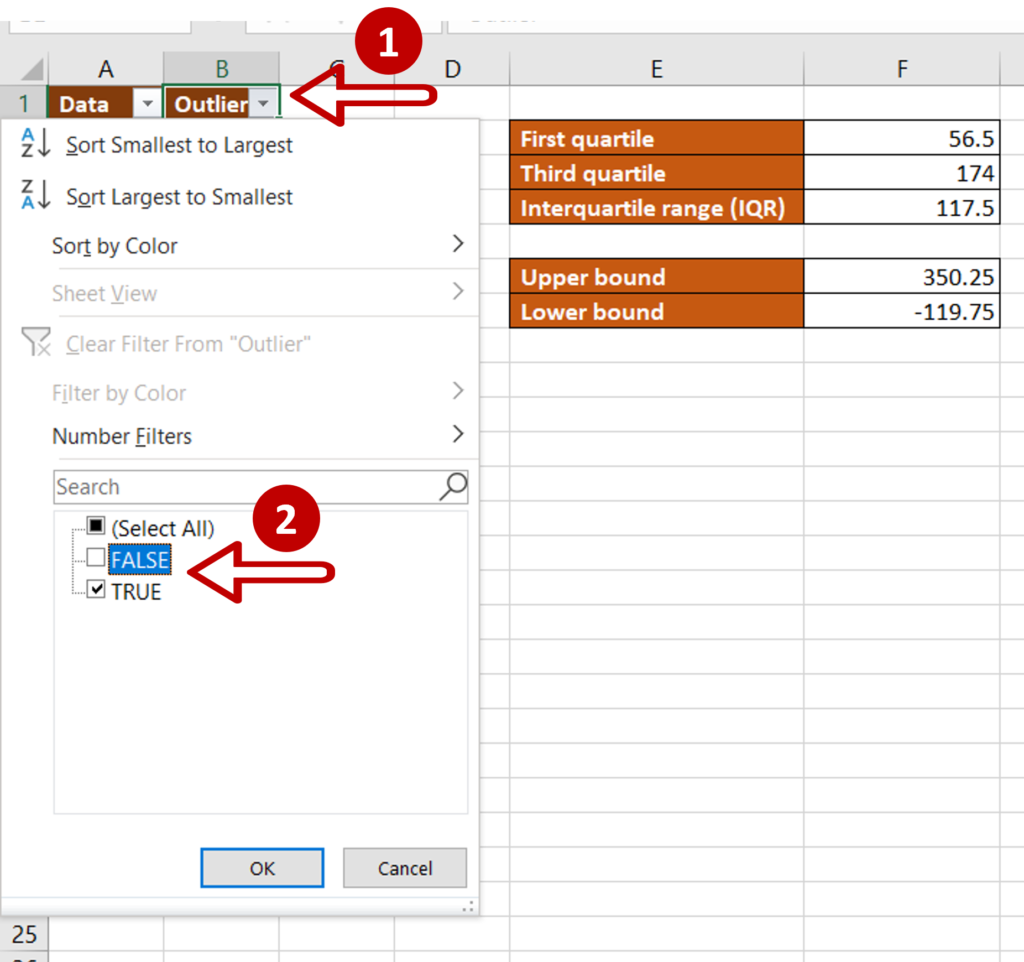This screenshot has width=1024, height=962.
Task: Open the filter icon on the Data header
Action: (146, 103)
